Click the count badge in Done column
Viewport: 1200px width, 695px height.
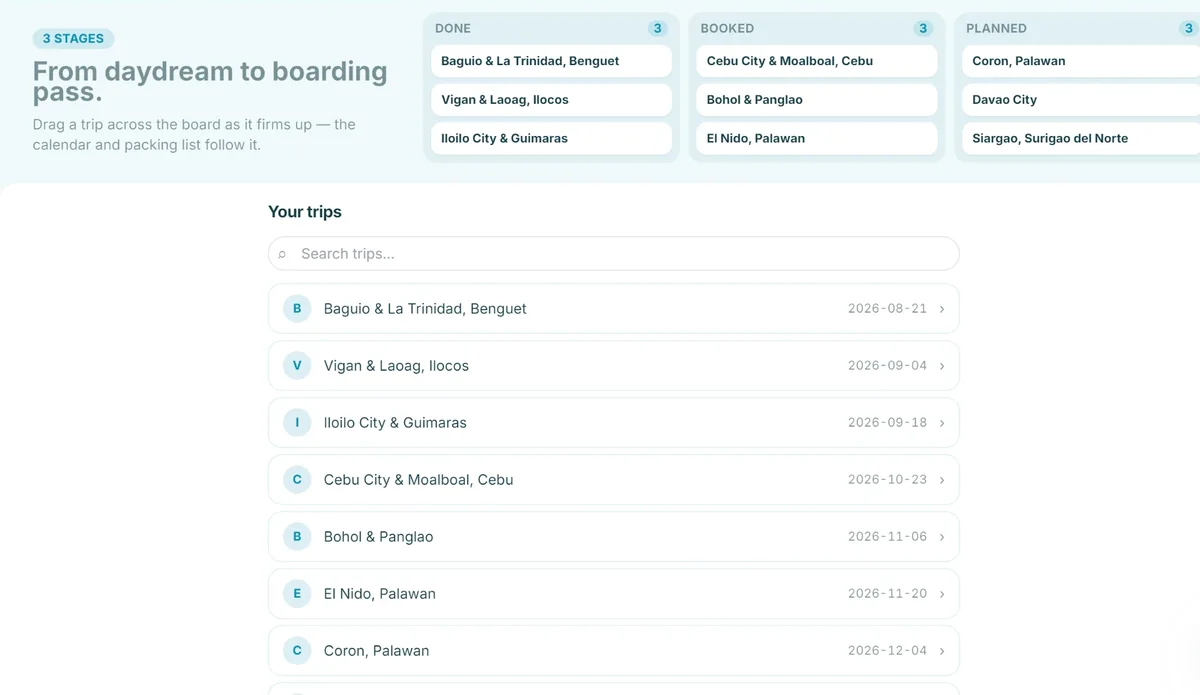coord(657,28)
